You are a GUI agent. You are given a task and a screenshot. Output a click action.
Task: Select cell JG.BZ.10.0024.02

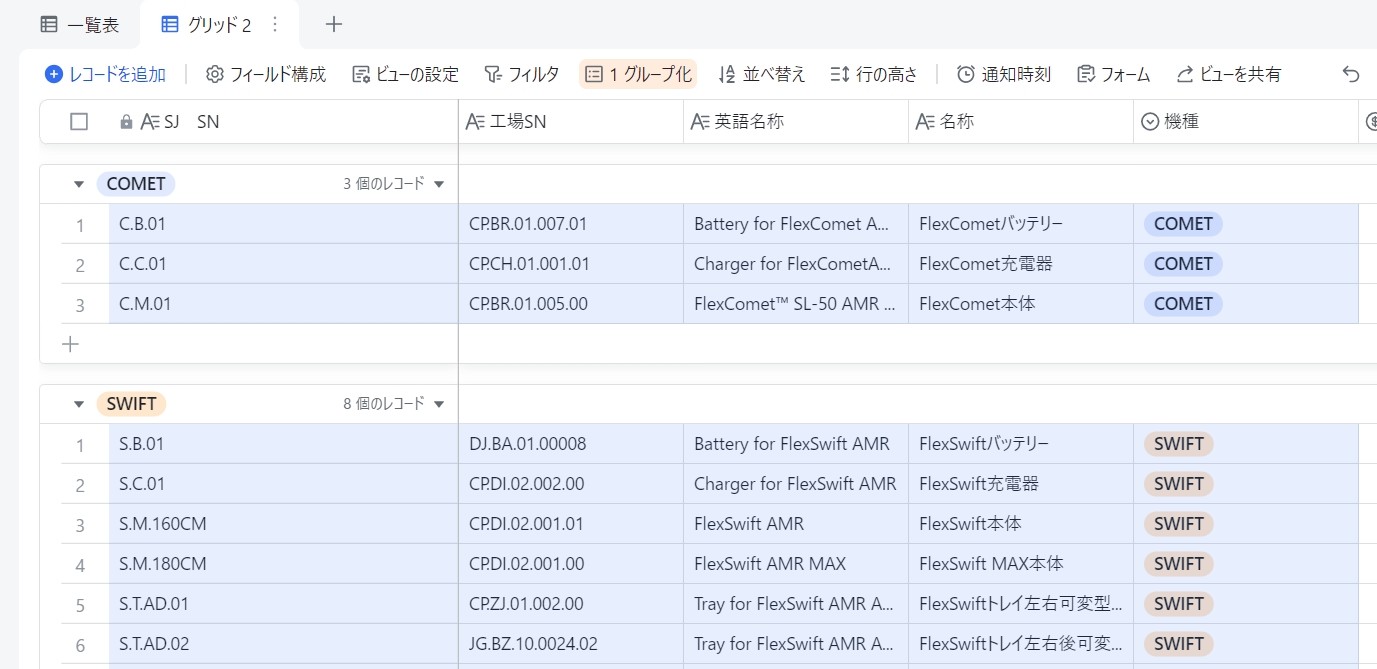(x=571, y=644)
